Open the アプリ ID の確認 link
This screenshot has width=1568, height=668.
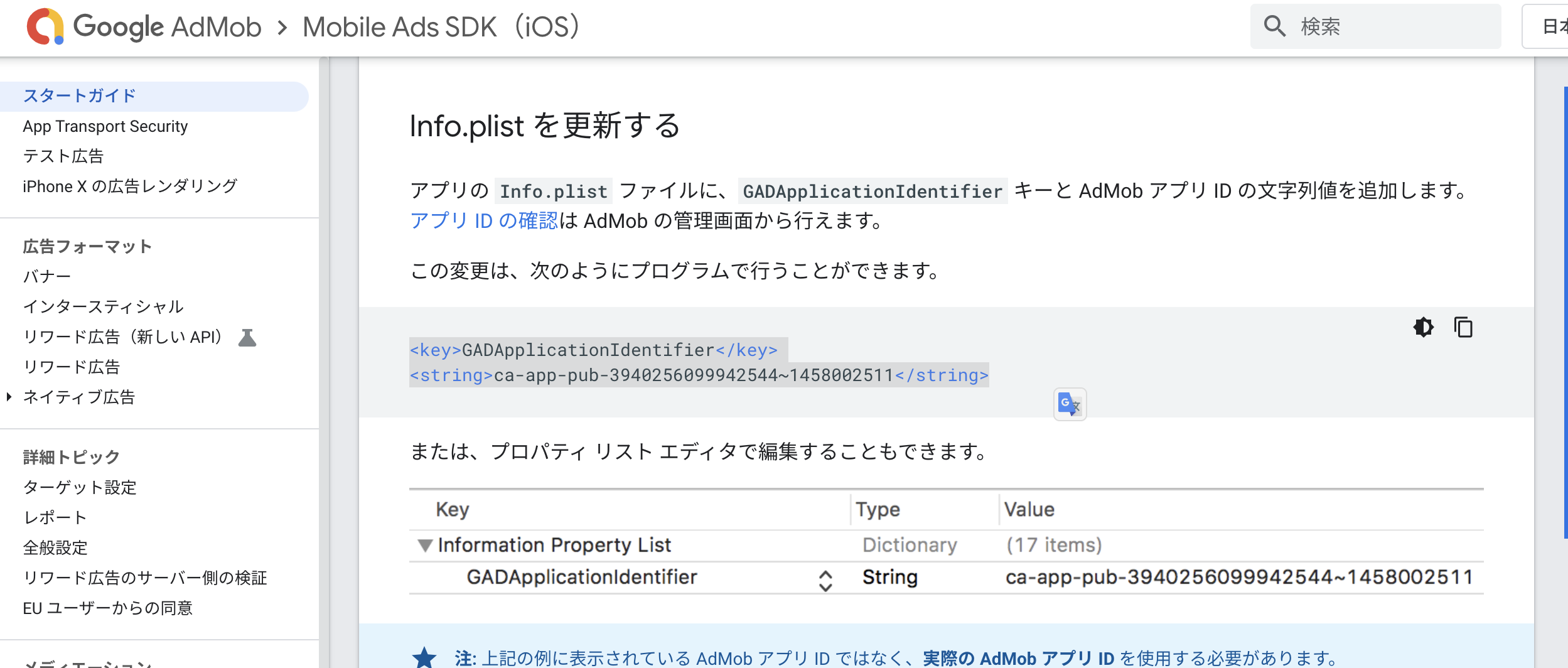pos(484,220)
